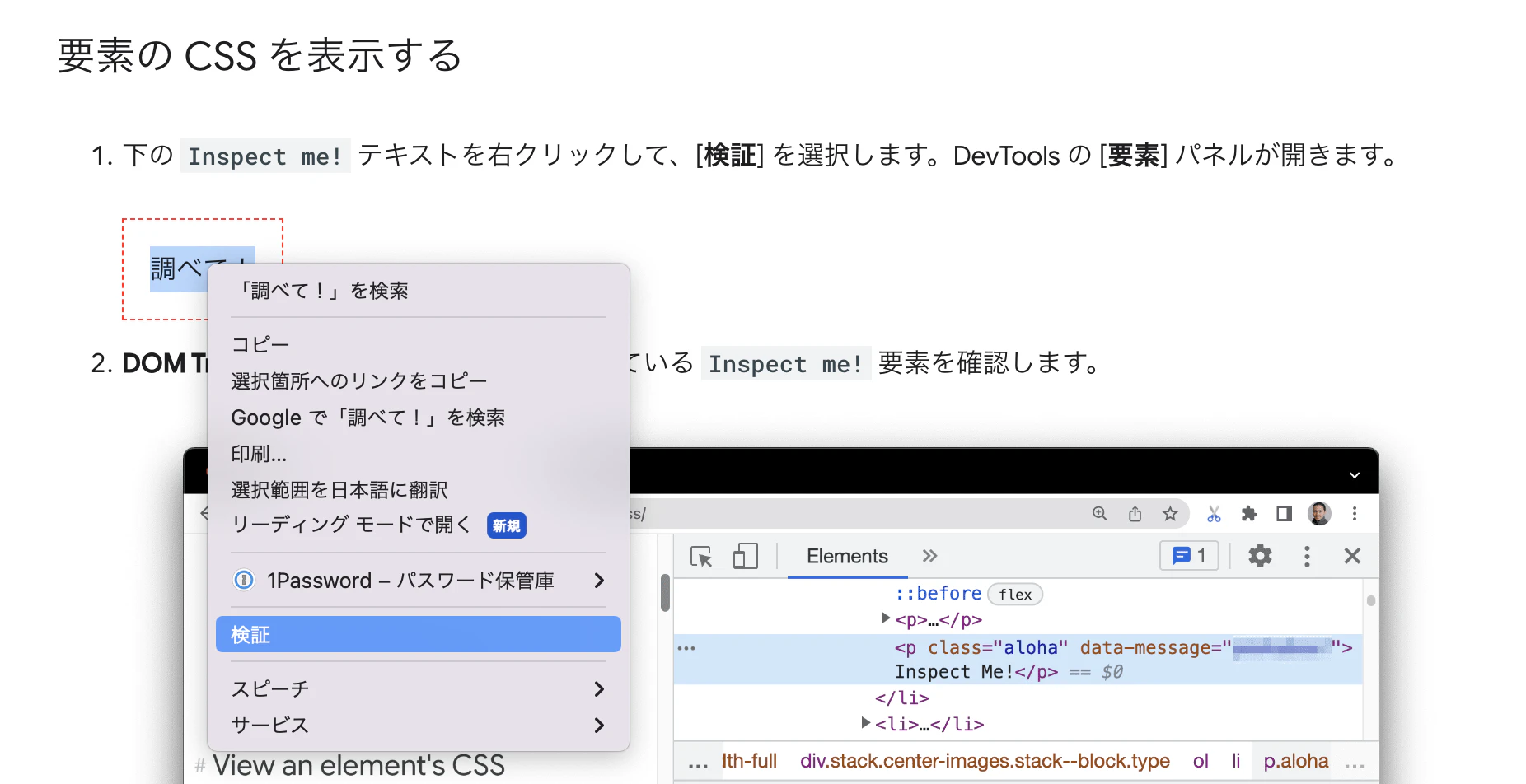1526x784 pixels.
Task: Toggle the device toolbar icon in DevTools
Action: [745, 557]
